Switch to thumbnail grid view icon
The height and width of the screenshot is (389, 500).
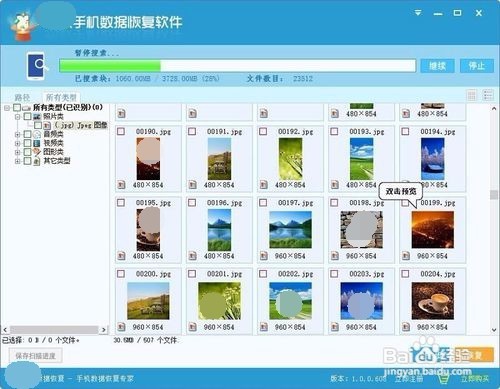(472, 96)
